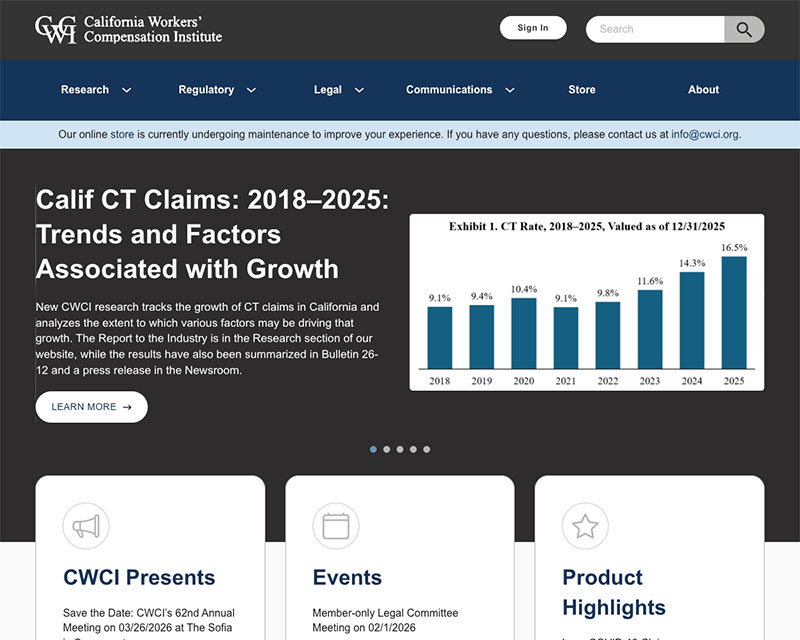
Task: Click the info@cwci.org email link
Action: [x=705, y=135]
